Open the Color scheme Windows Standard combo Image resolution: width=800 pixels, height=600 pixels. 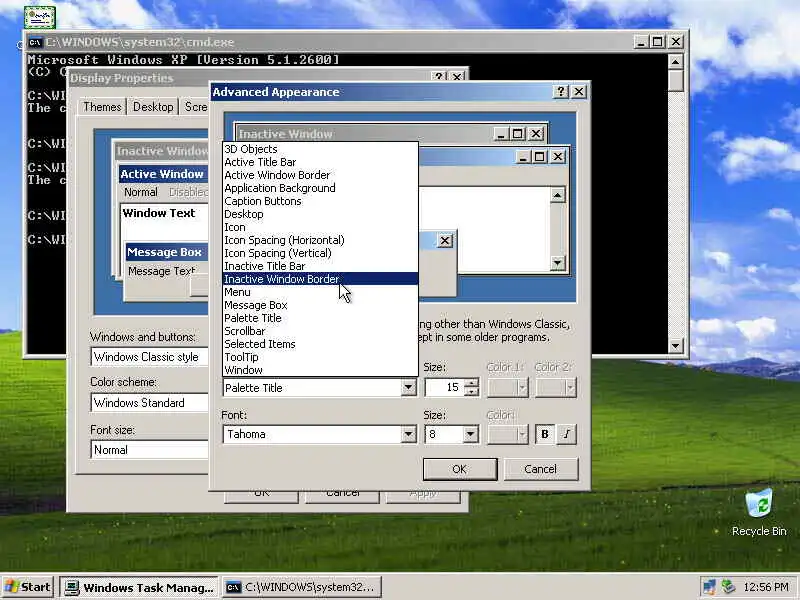(x=149, y=403)
